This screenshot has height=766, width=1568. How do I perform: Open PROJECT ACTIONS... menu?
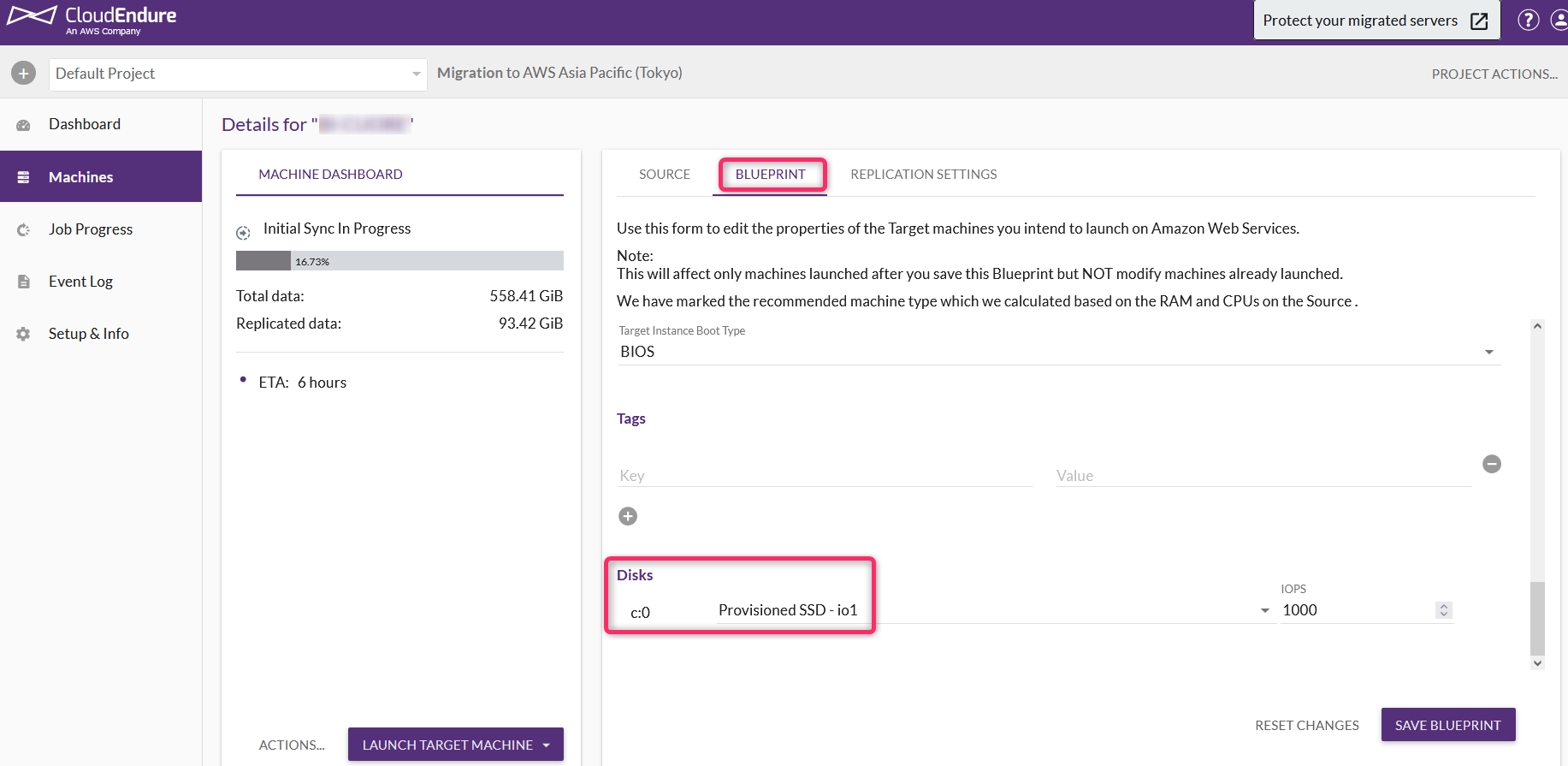point(1494,74)
